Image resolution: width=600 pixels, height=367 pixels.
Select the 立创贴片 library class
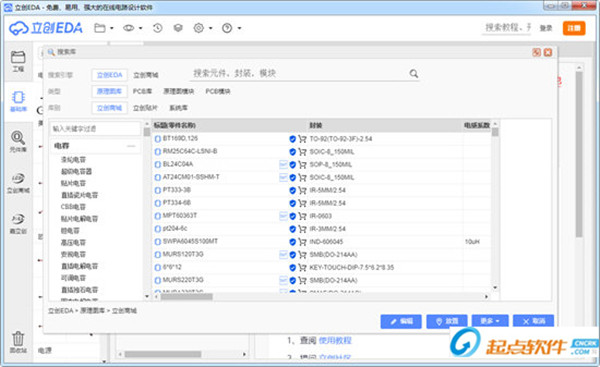point(145,108)
